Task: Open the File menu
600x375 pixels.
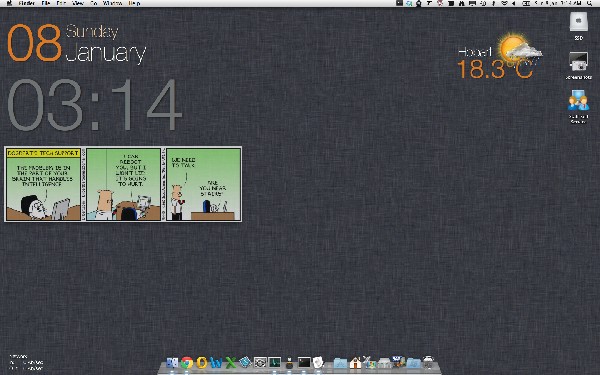Action: (46, 3)
